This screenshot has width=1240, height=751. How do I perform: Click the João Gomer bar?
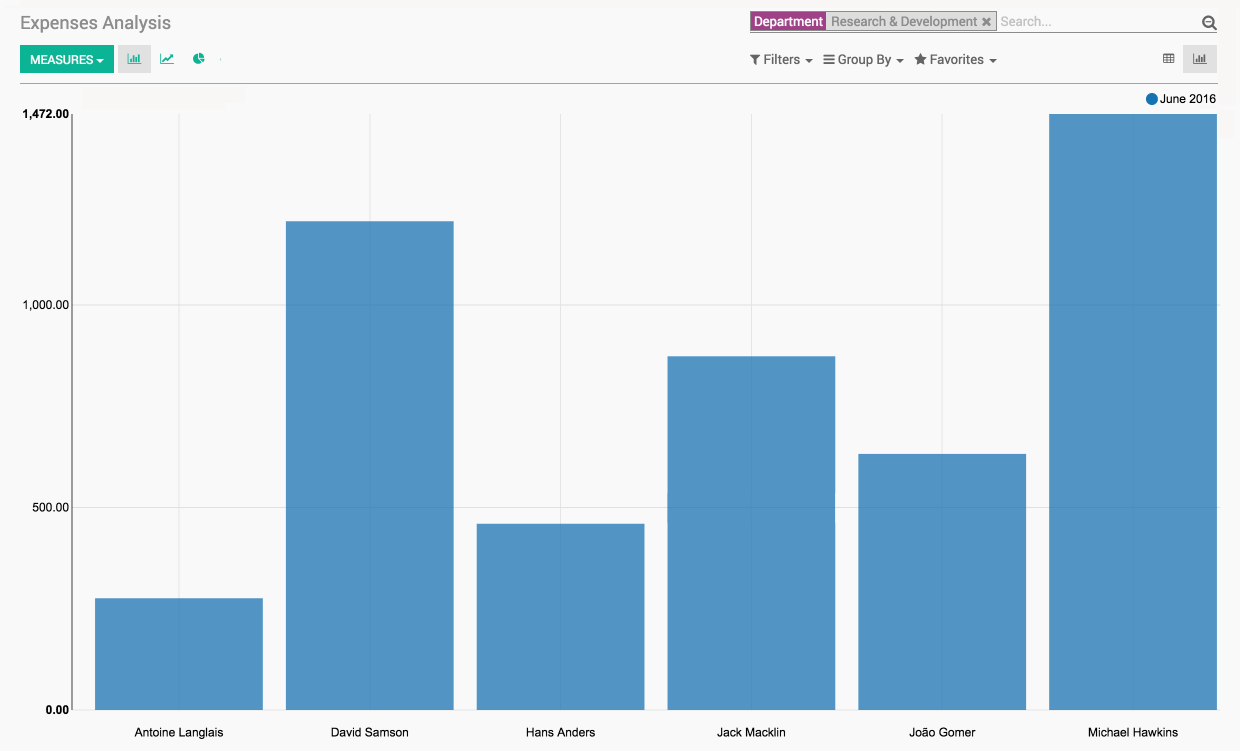tap(942, 582)
